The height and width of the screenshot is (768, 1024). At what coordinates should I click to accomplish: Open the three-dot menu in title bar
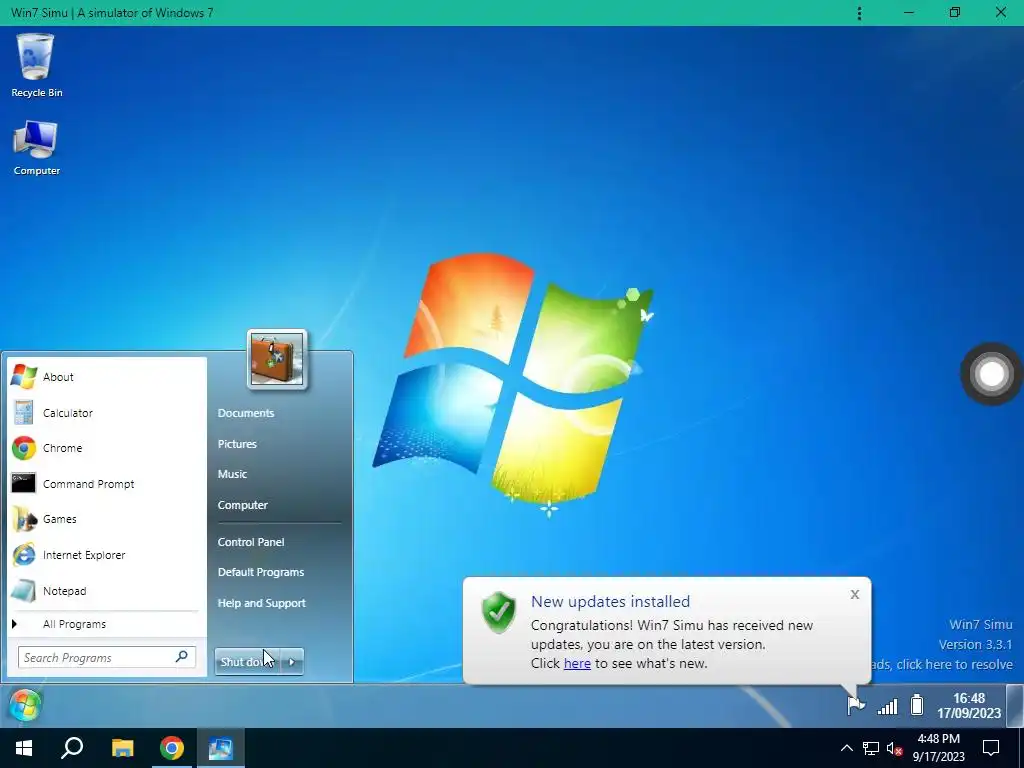[x=859, y=13]
